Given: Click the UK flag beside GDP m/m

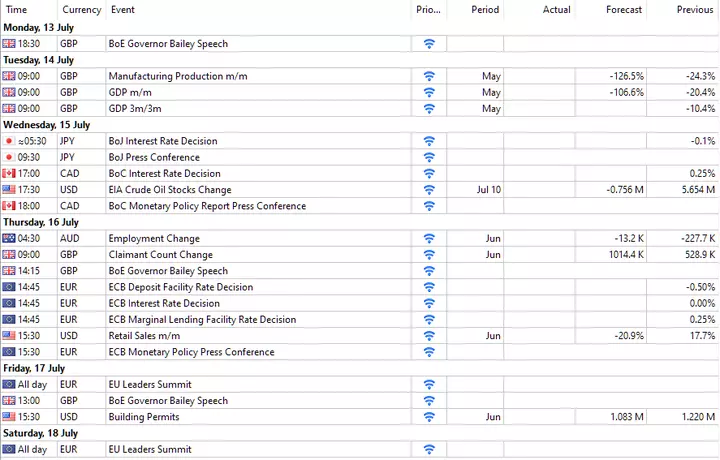Looking at the screenshot, I should click(9, 92).
